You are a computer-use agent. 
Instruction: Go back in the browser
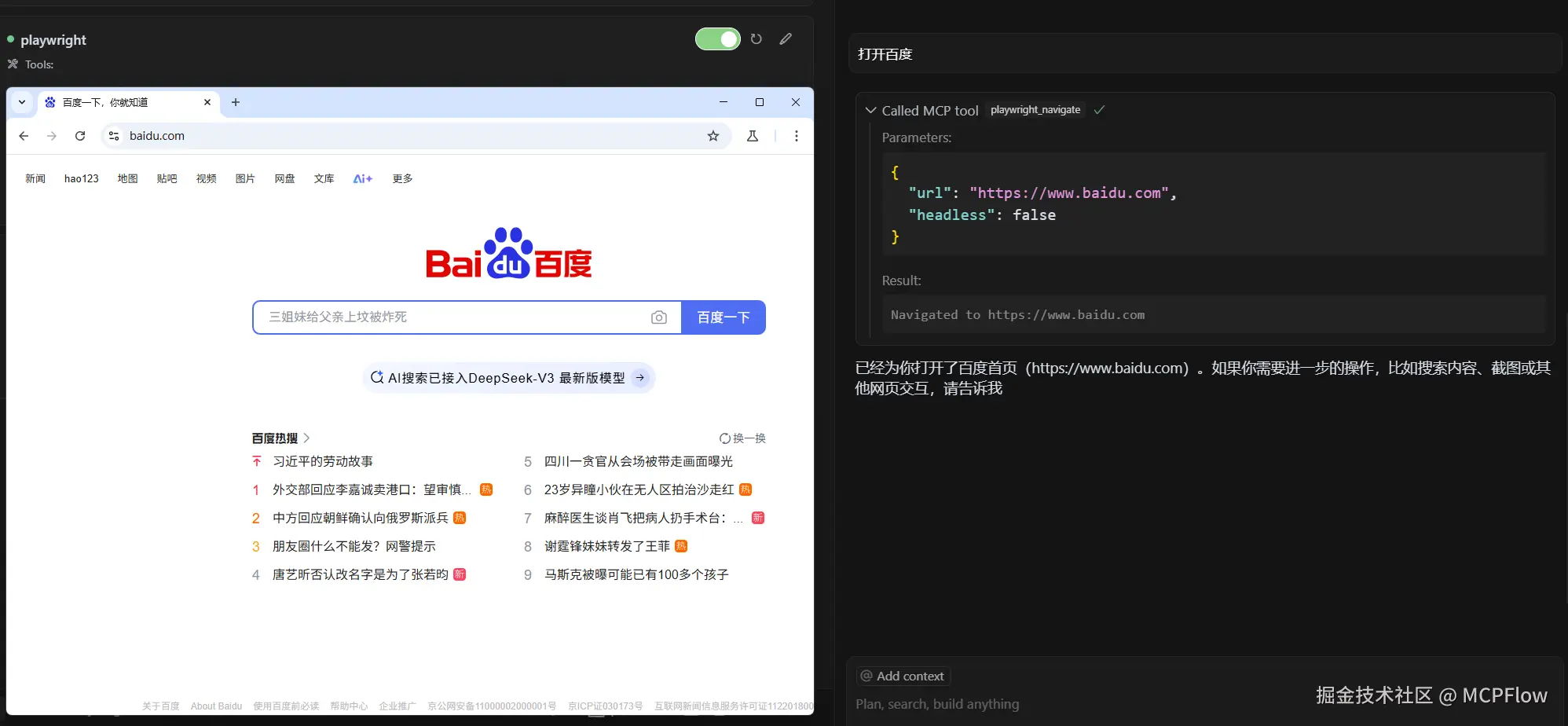[24, 136]
